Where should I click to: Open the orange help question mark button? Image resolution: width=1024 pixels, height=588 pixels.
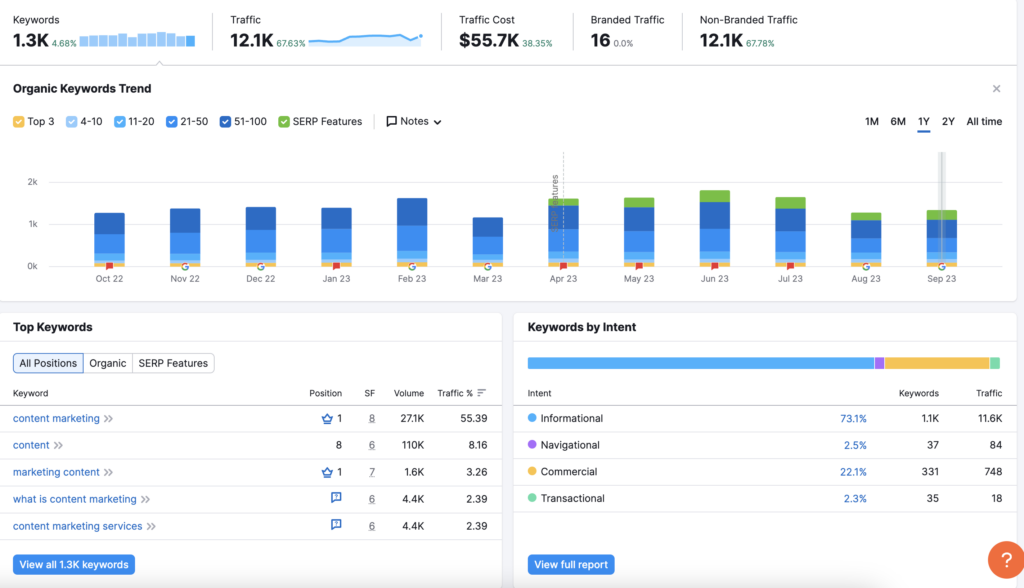(x=1006, y=560)
